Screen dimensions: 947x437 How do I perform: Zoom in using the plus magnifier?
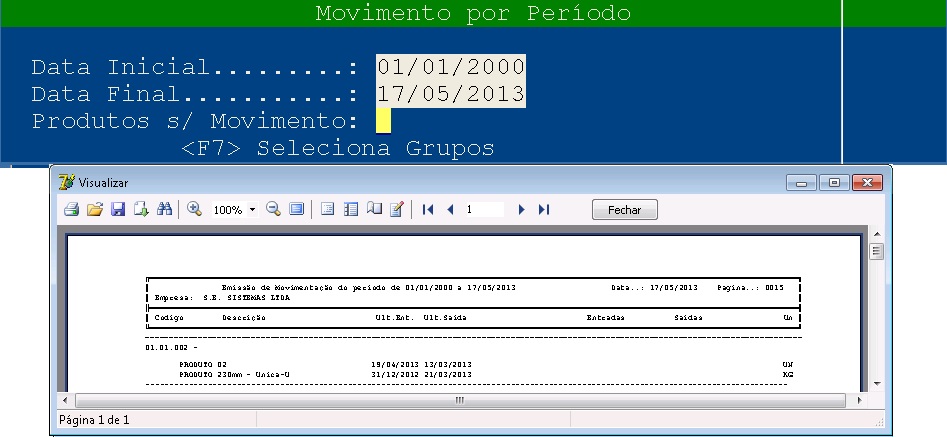(x=195, y=210)
